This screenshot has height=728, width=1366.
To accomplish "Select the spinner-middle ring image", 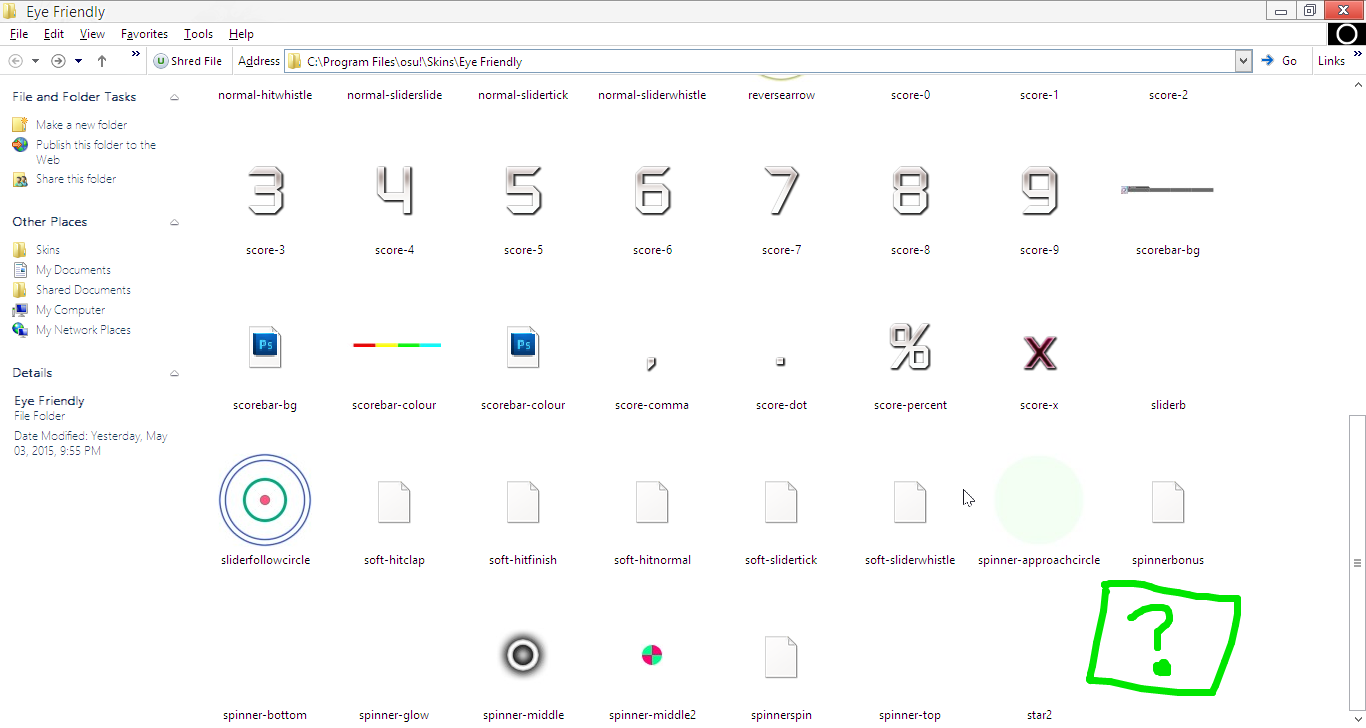I will point(523,655).
